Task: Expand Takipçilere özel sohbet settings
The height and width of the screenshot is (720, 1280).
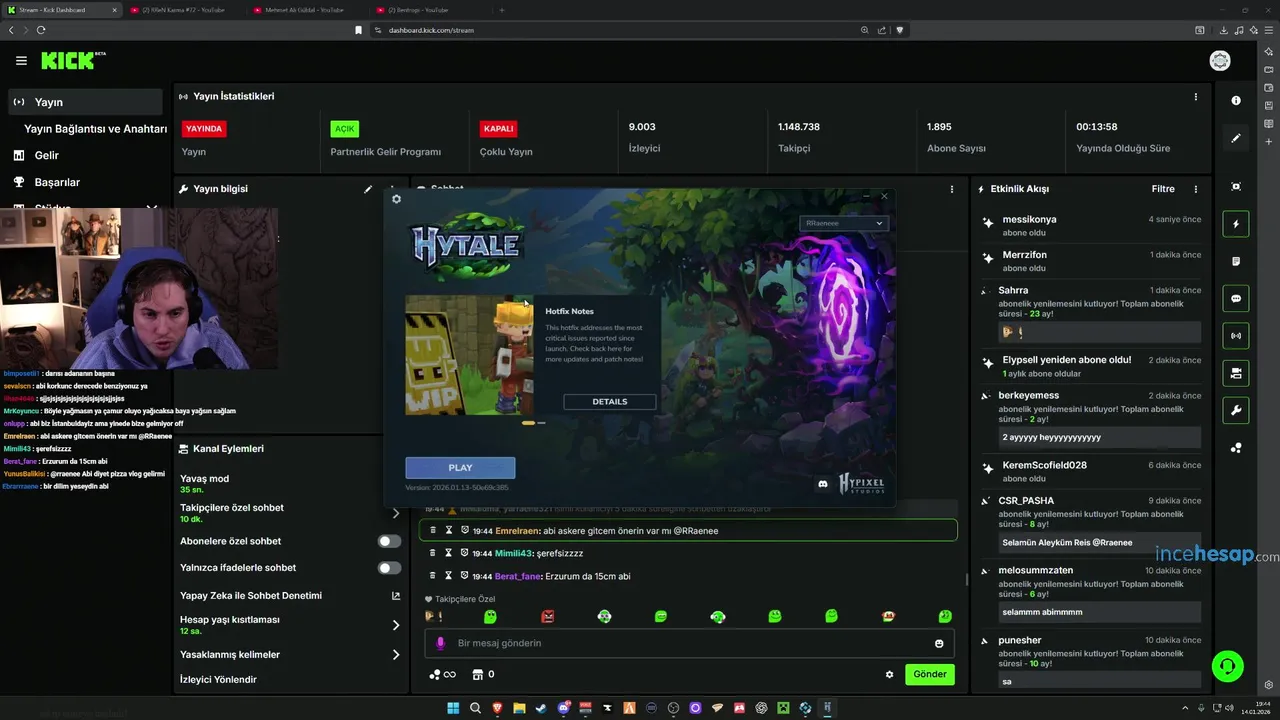Action: tap(396, 513)
